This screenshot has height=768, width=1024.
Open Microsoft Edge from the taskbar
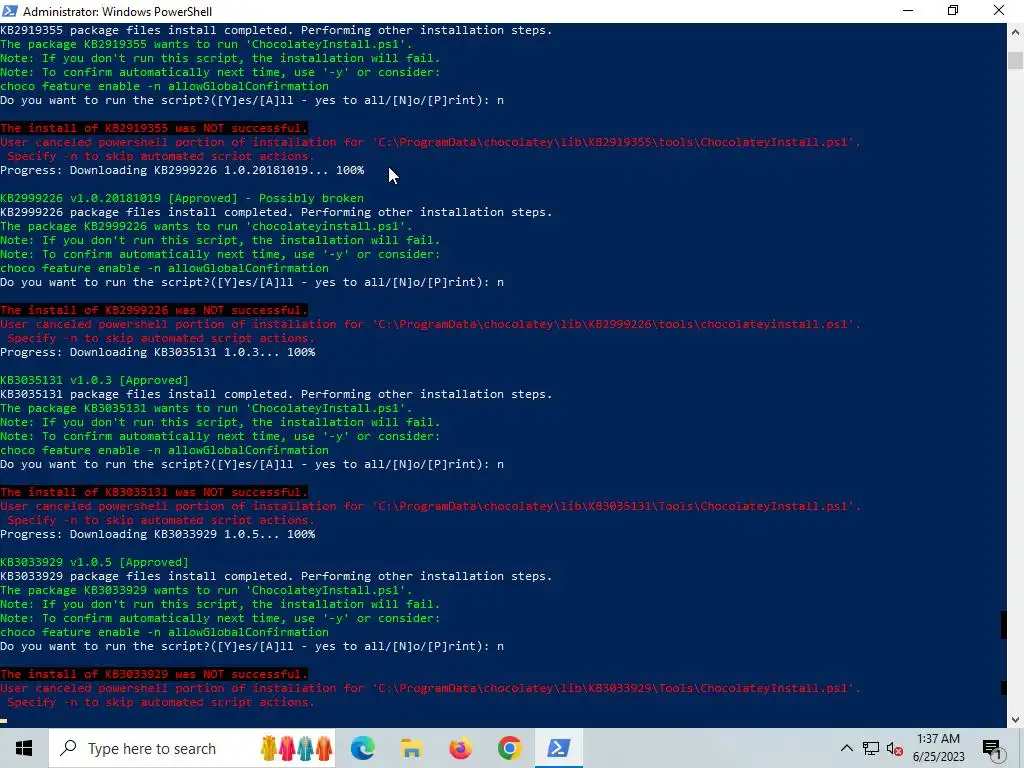pos(363,748)
